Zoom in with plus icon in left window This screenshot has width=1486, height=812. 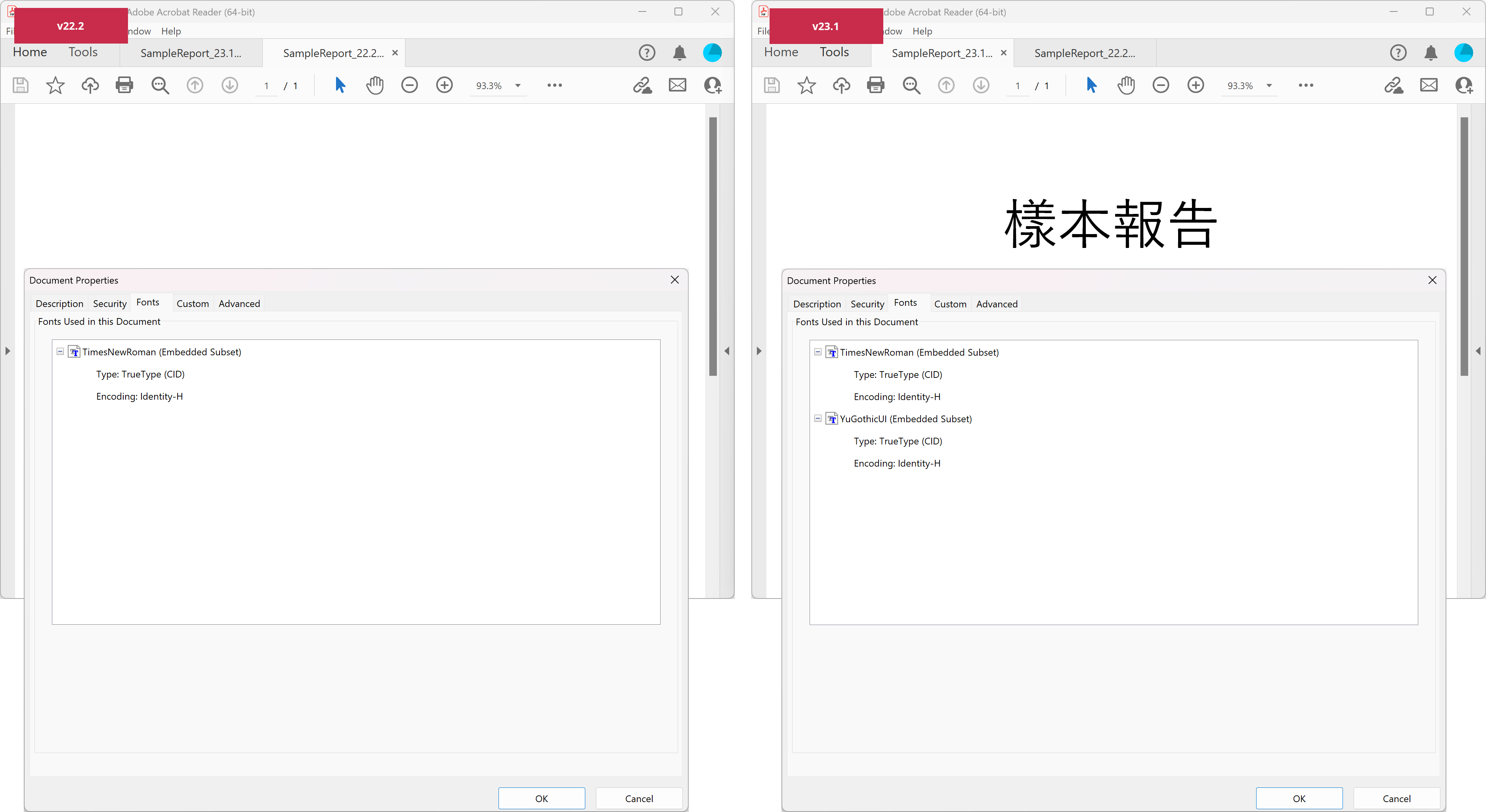point(444,85)
